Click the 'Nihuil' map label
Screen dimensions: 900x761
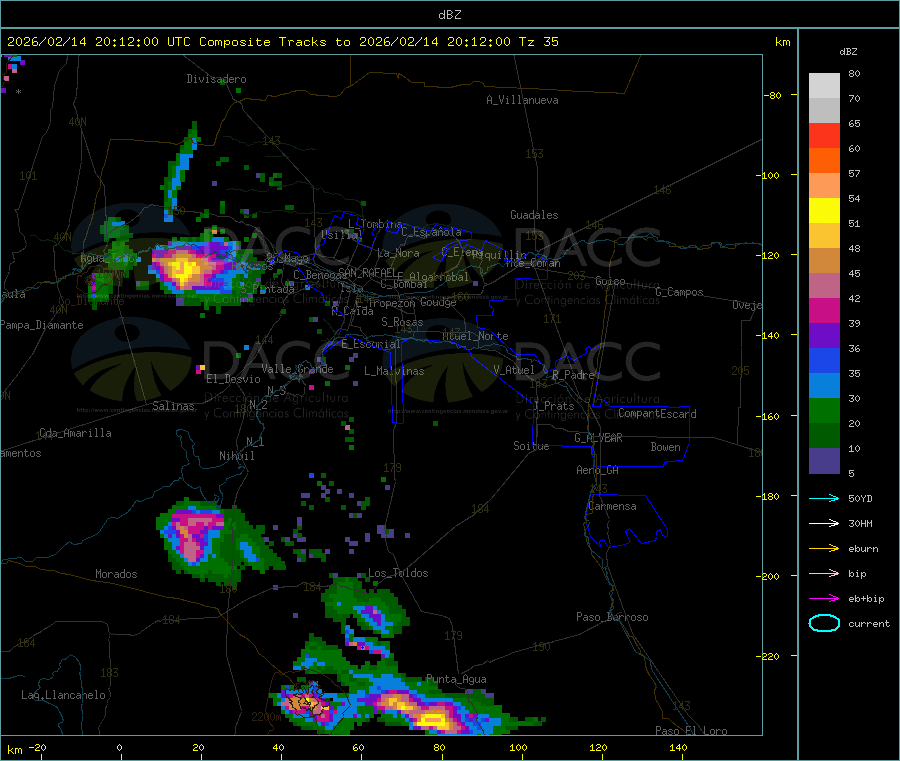pos(236,456)
